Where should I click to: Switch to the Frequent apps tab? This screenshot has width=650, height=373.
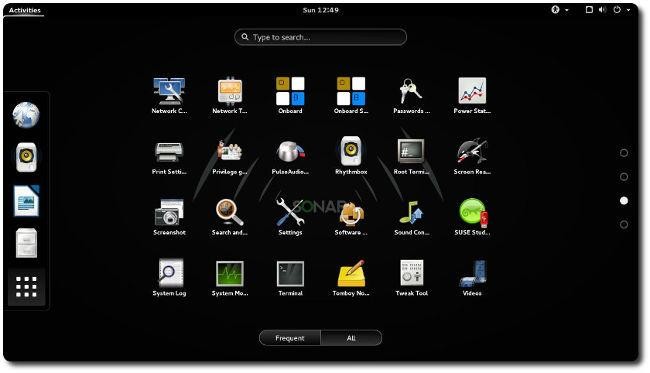[x=290, y=338]
